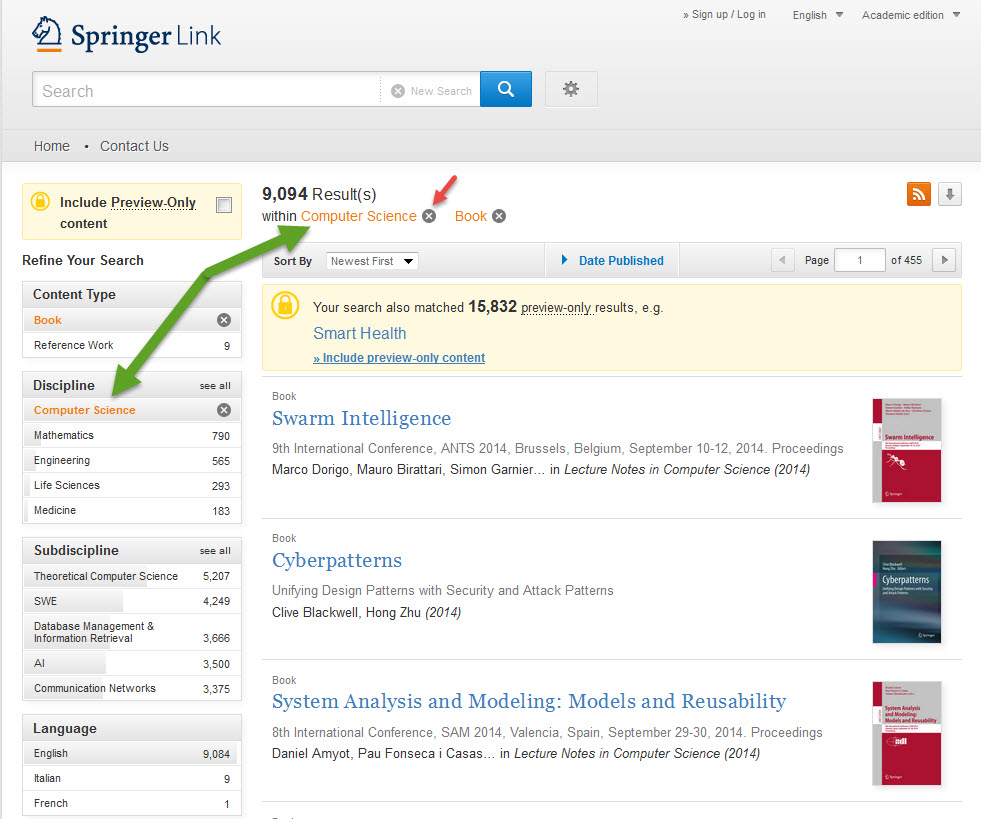The image size is (981, 819).
Task: Open the Home navigation item
Action: click(x=52, y=146)
